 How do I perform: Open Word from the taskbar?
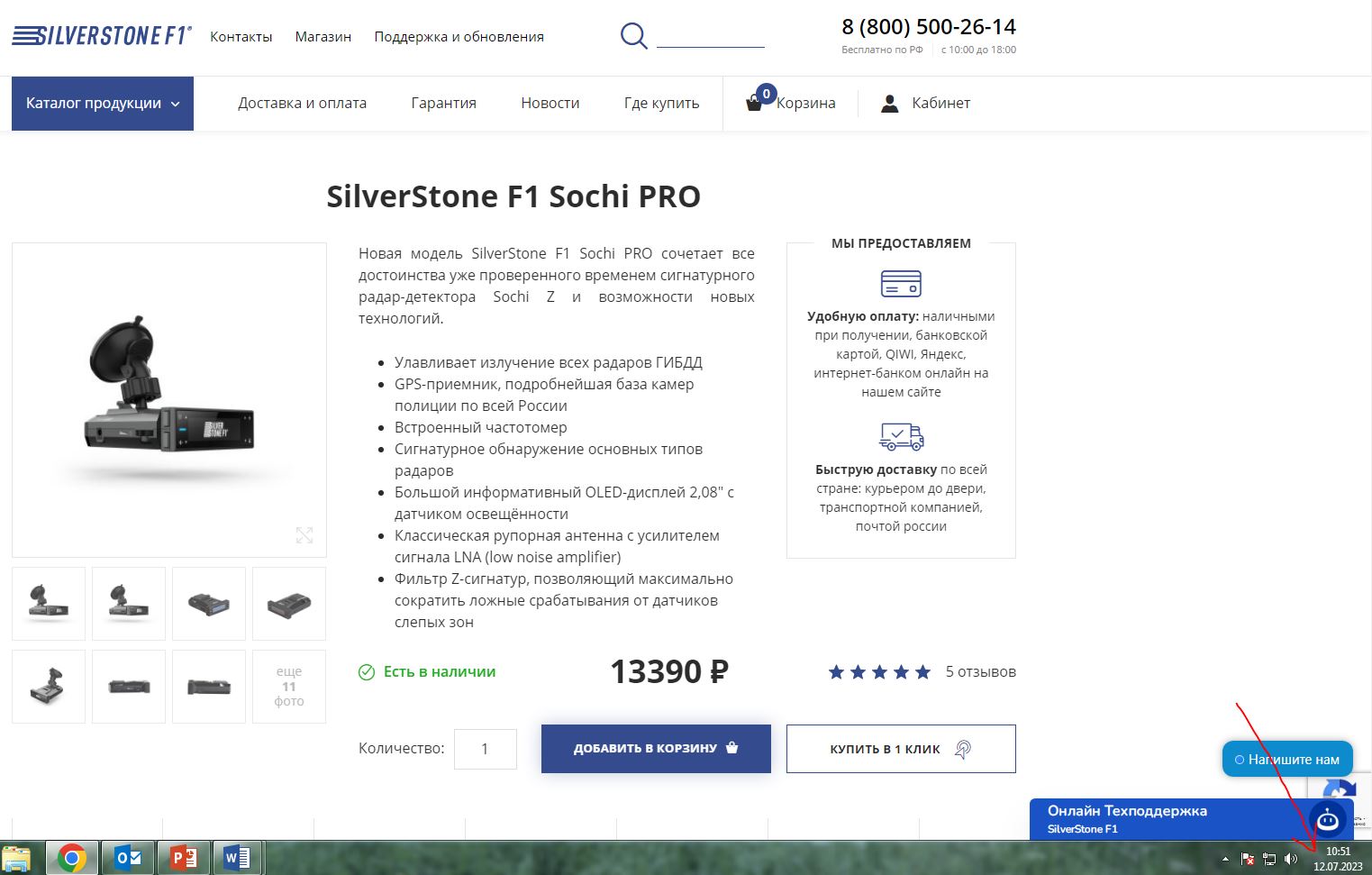pyautogui.click(x=237, y=858)
